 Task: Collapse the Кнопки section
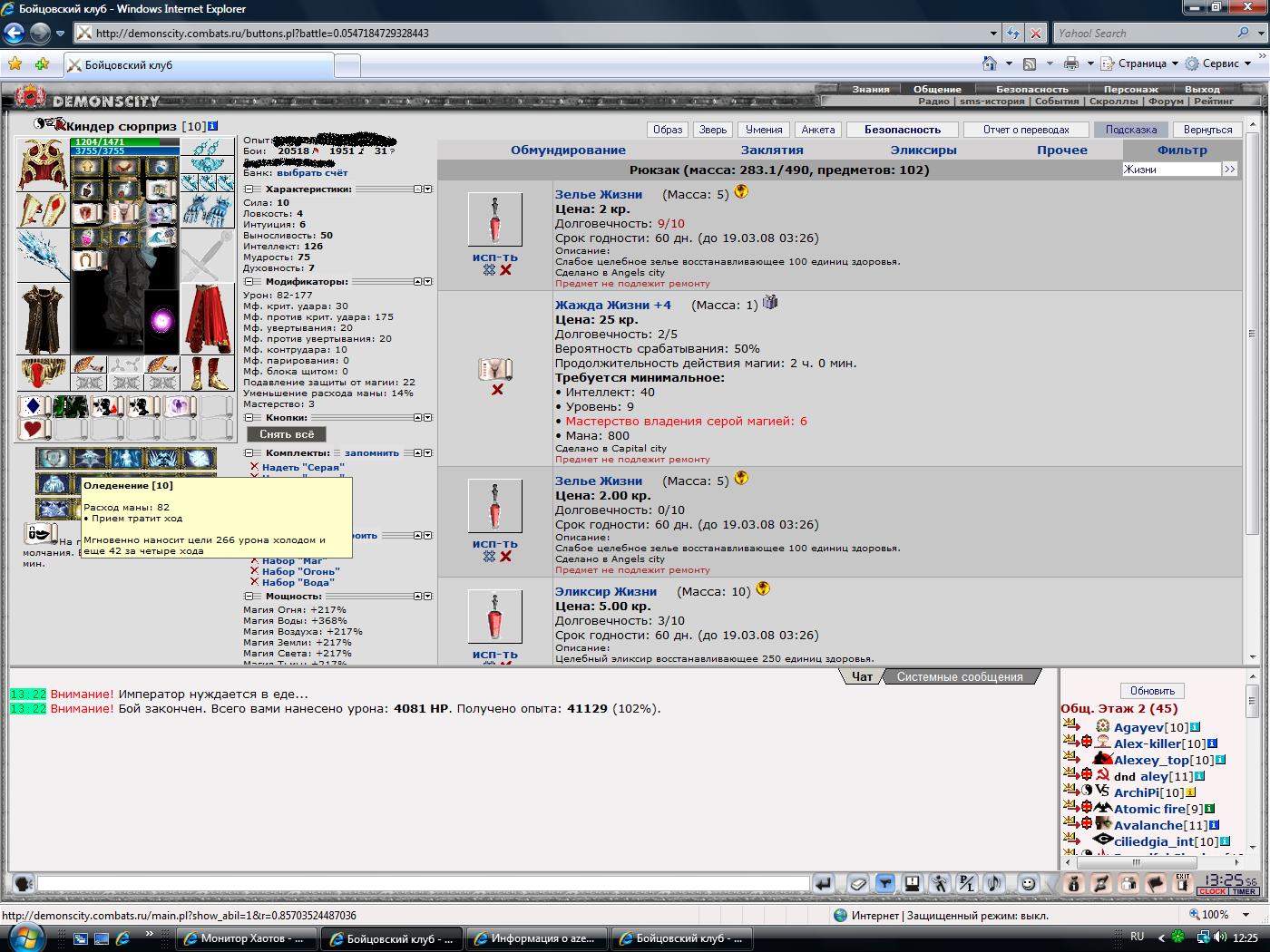249,418
